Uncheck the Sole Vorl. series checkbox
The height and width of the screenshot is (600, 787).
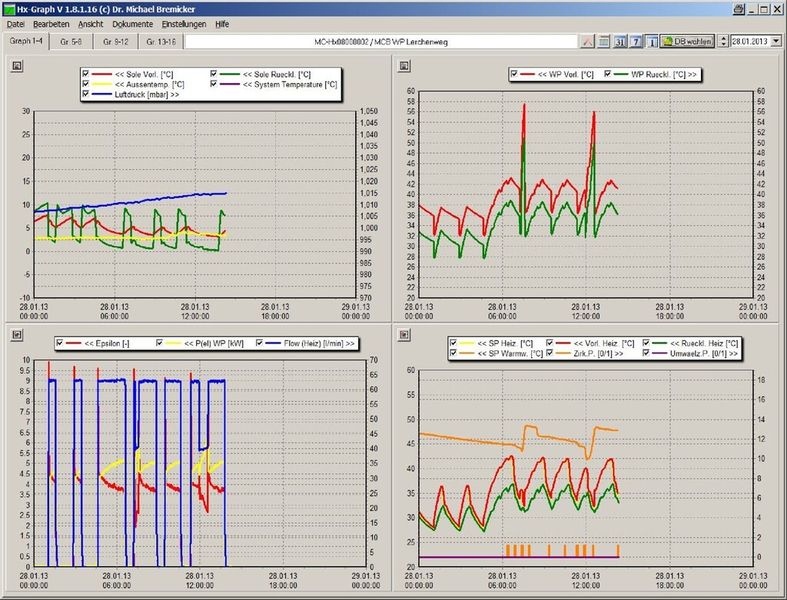[86, 74]
